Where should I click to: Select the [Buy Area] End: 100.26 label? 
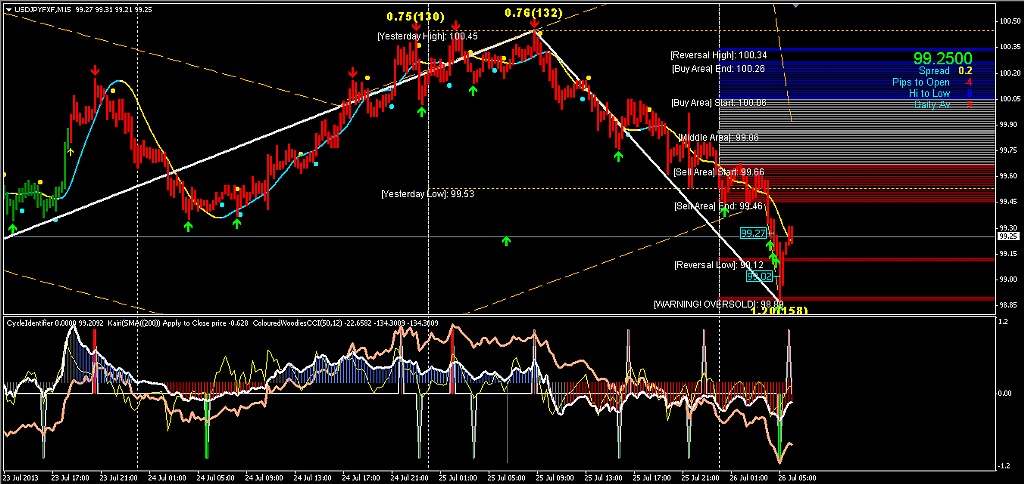click(718, 68)
